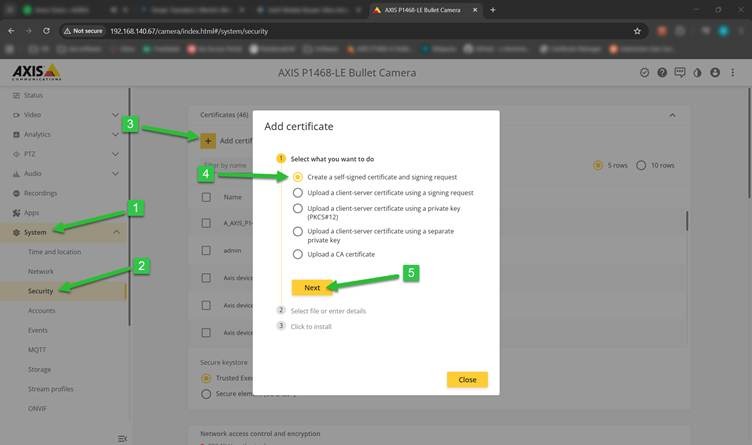Collapse the sidebar menu icon
Viewport: 752px width, 445px height.
122,439
